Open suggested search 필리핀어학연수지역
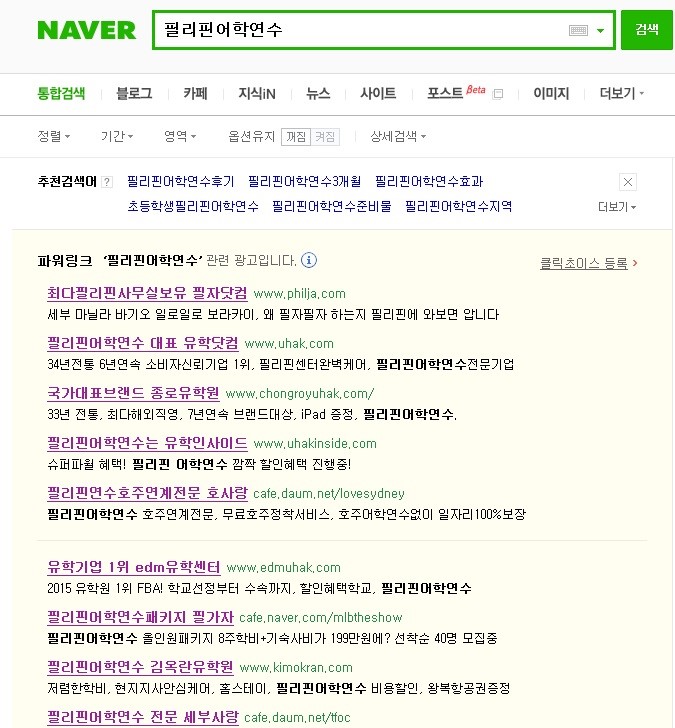This screenshot has width=675, height=728. (459, 206)
